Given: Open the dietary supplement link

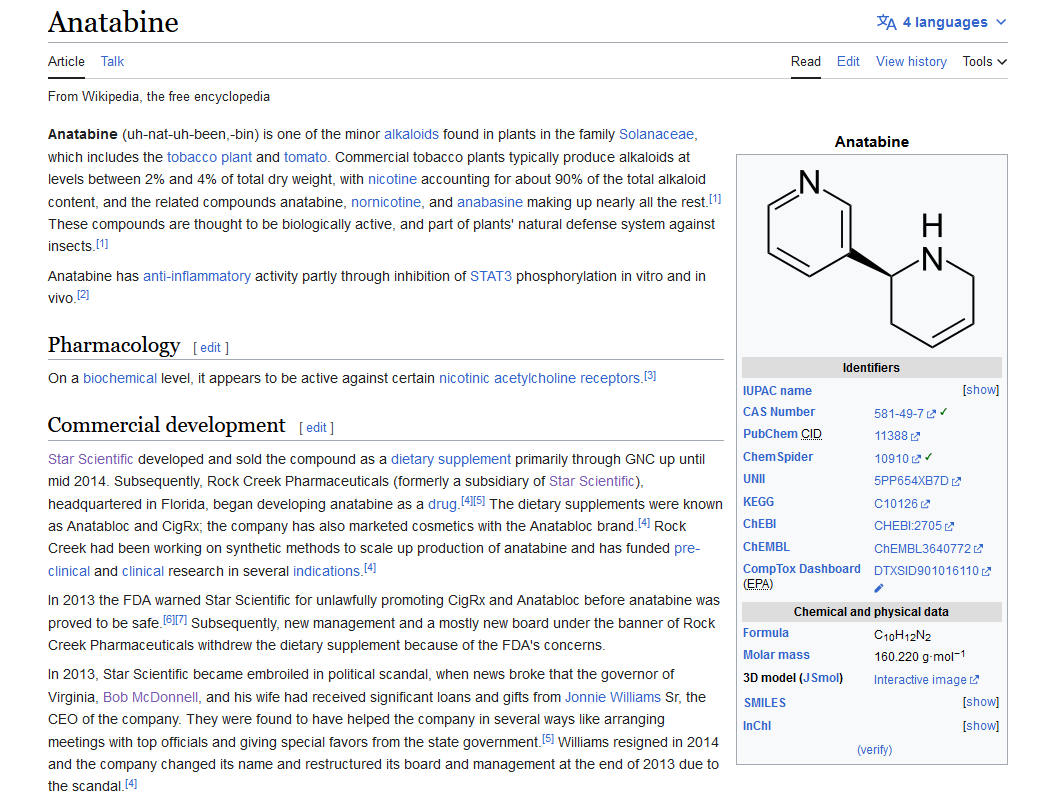Looking at the screenshot, I should pyautogui.click(x=451, y=459).
